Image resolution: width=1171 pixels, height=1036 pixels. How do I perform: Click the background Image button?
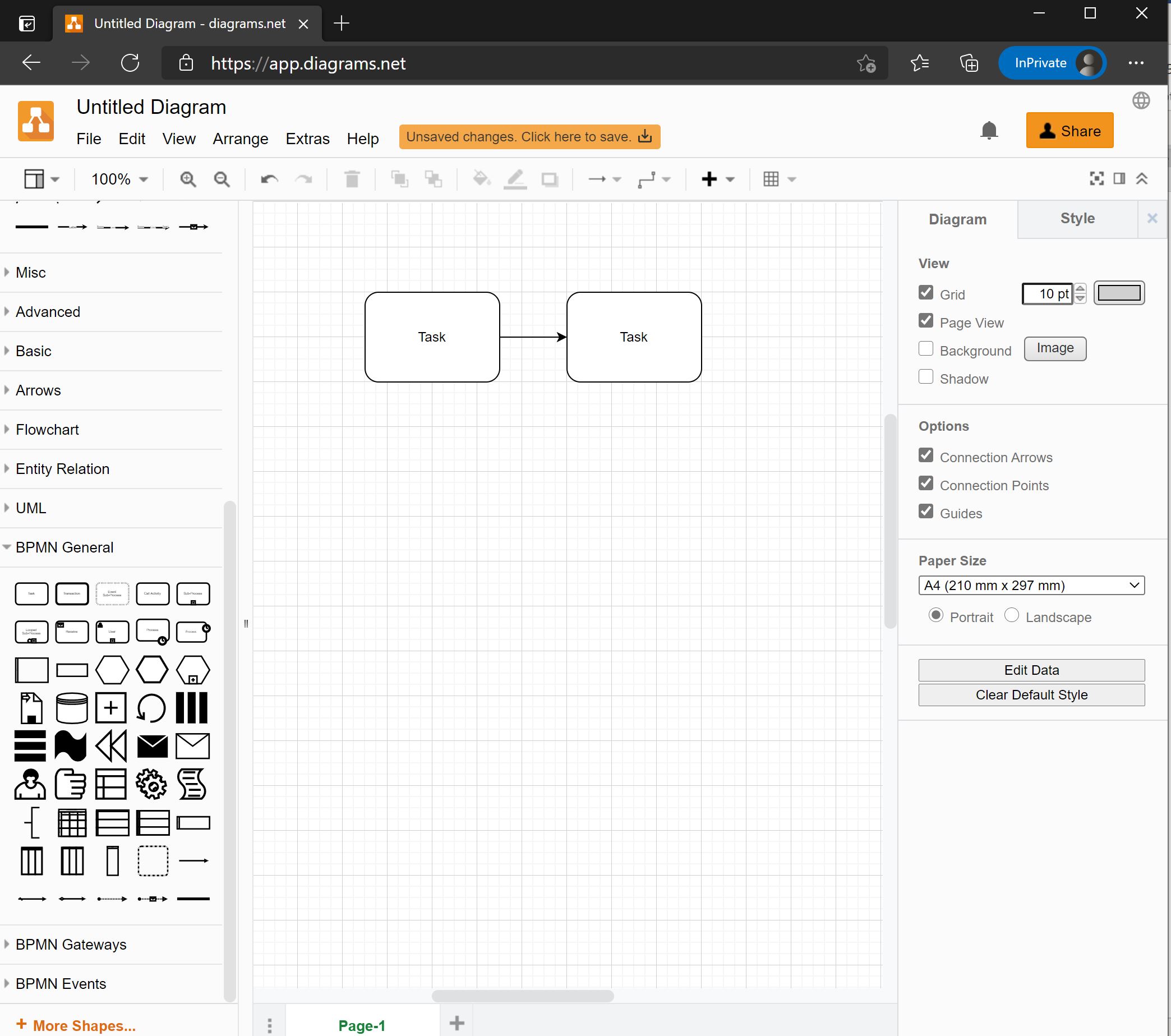1055,348
